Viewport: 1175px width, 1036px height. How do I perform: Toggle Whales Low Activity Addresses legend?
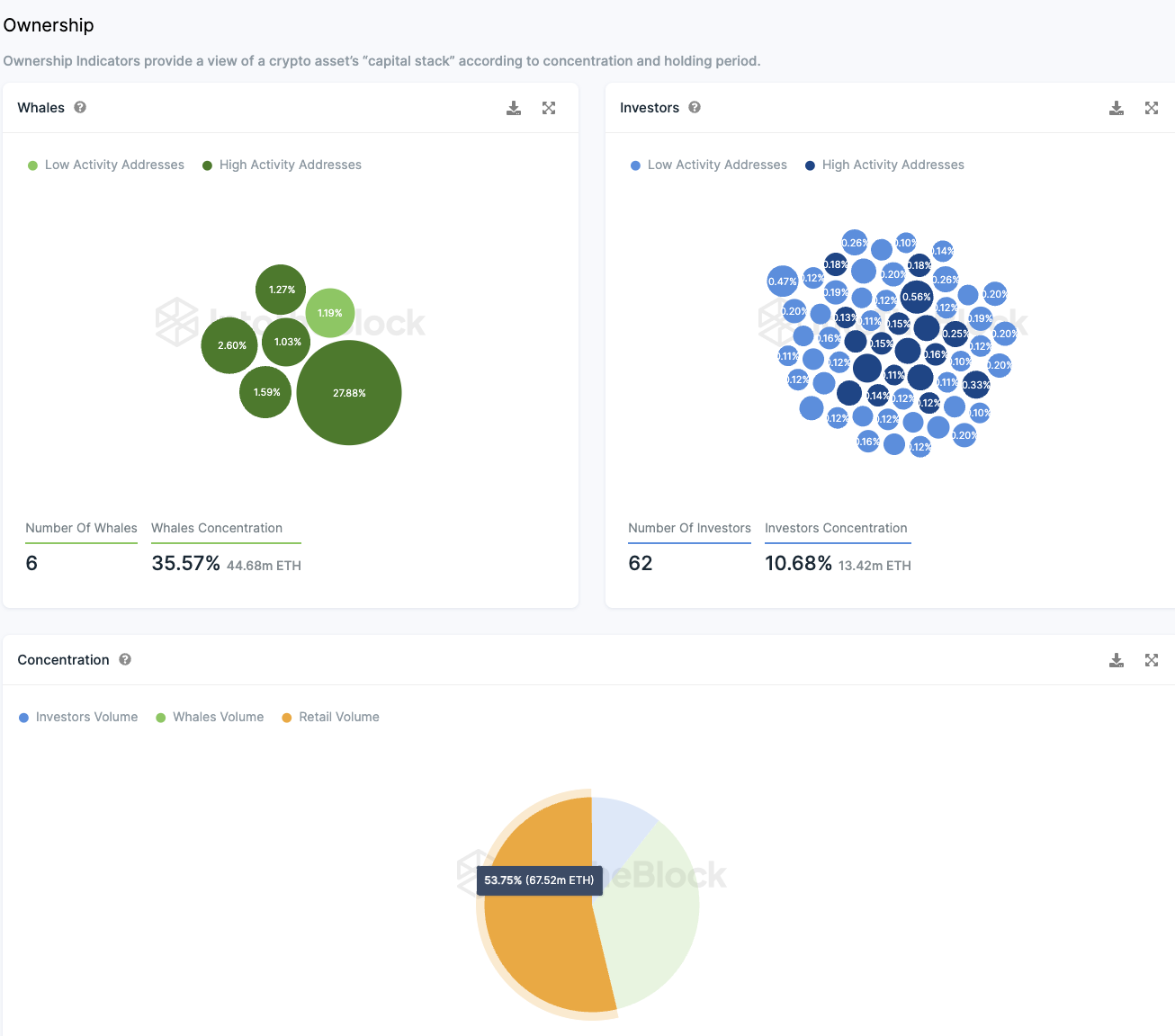106,165
